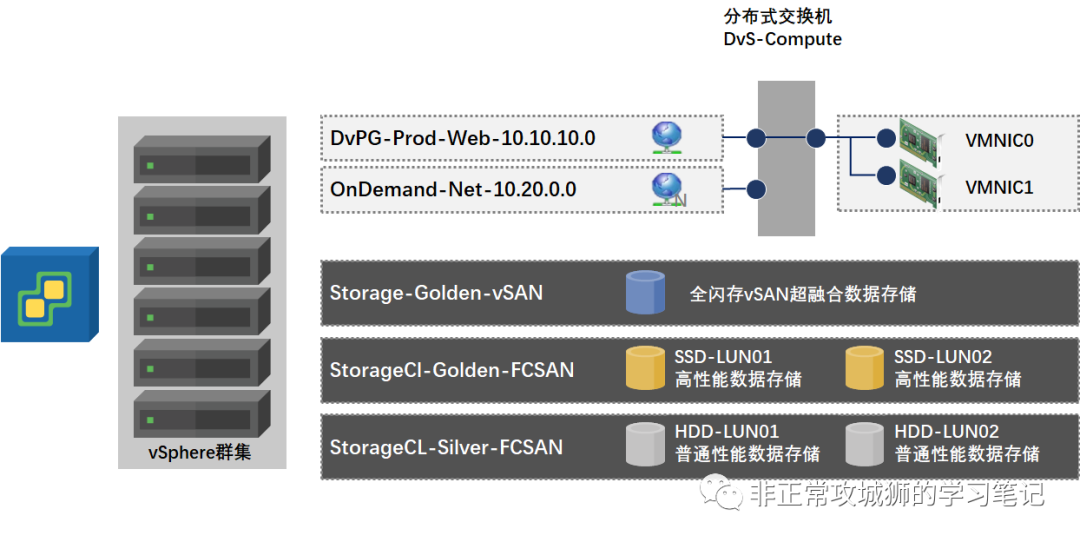The width and height of the screenshot is (1080, 542).
Task: Click the gray HDD-LUN02 datastore icon
Action: [x=864, y=445]
